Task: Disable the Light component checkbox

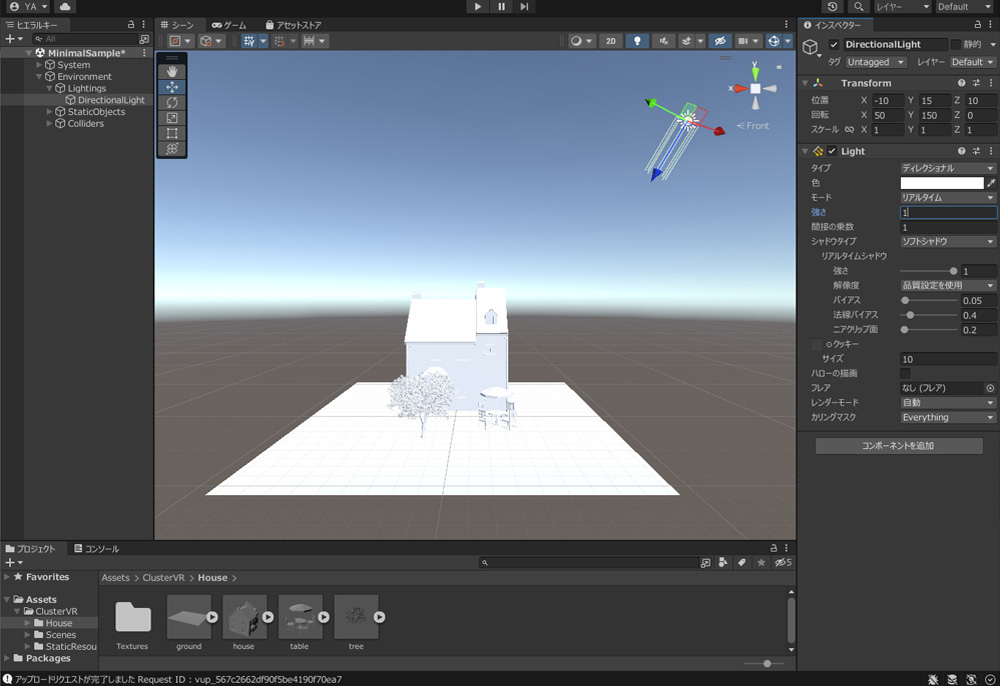Action: (x=832, y=151)
